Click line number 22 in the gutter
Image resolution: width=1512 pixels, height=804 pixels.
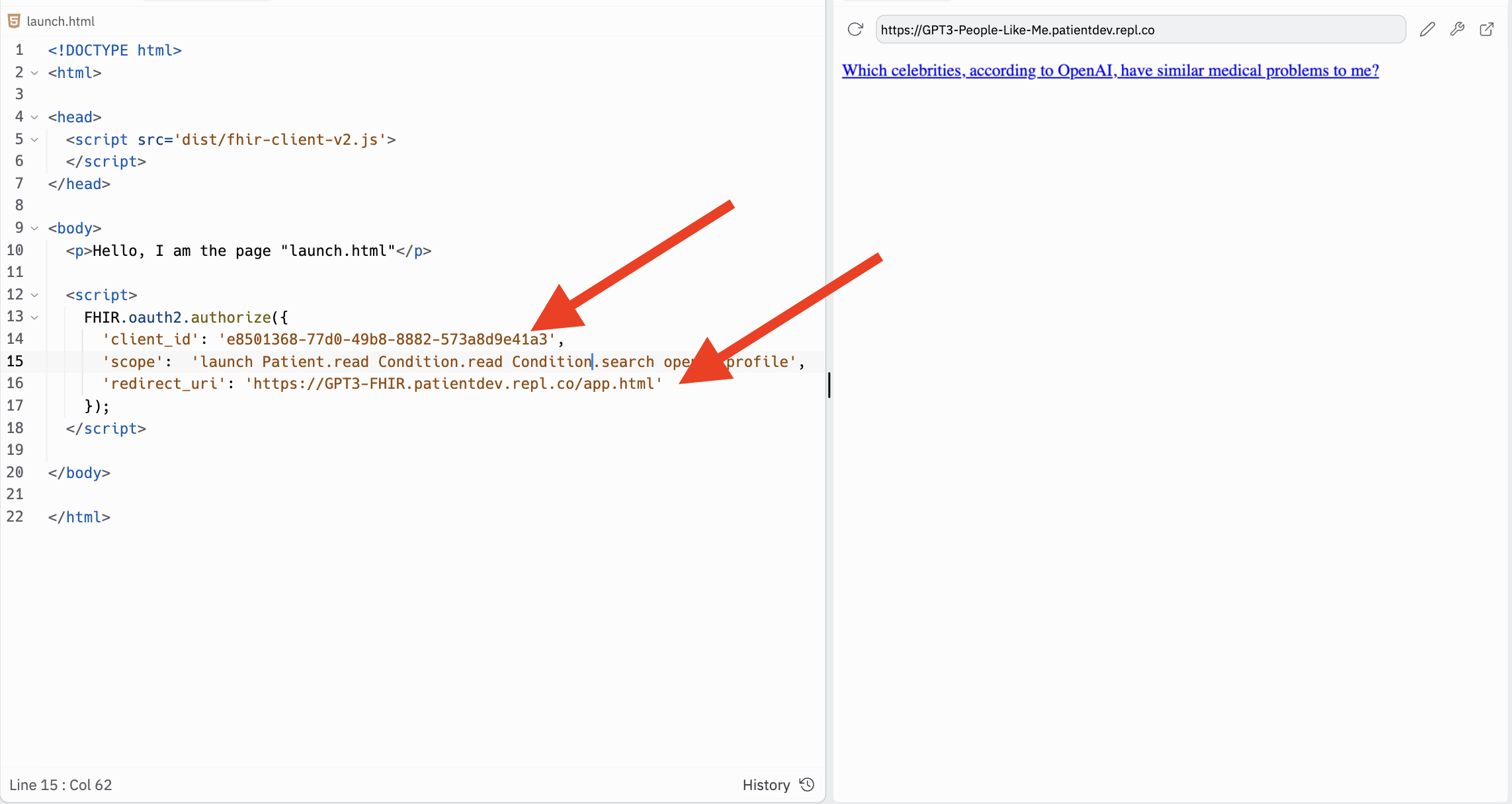click(15, 516)
